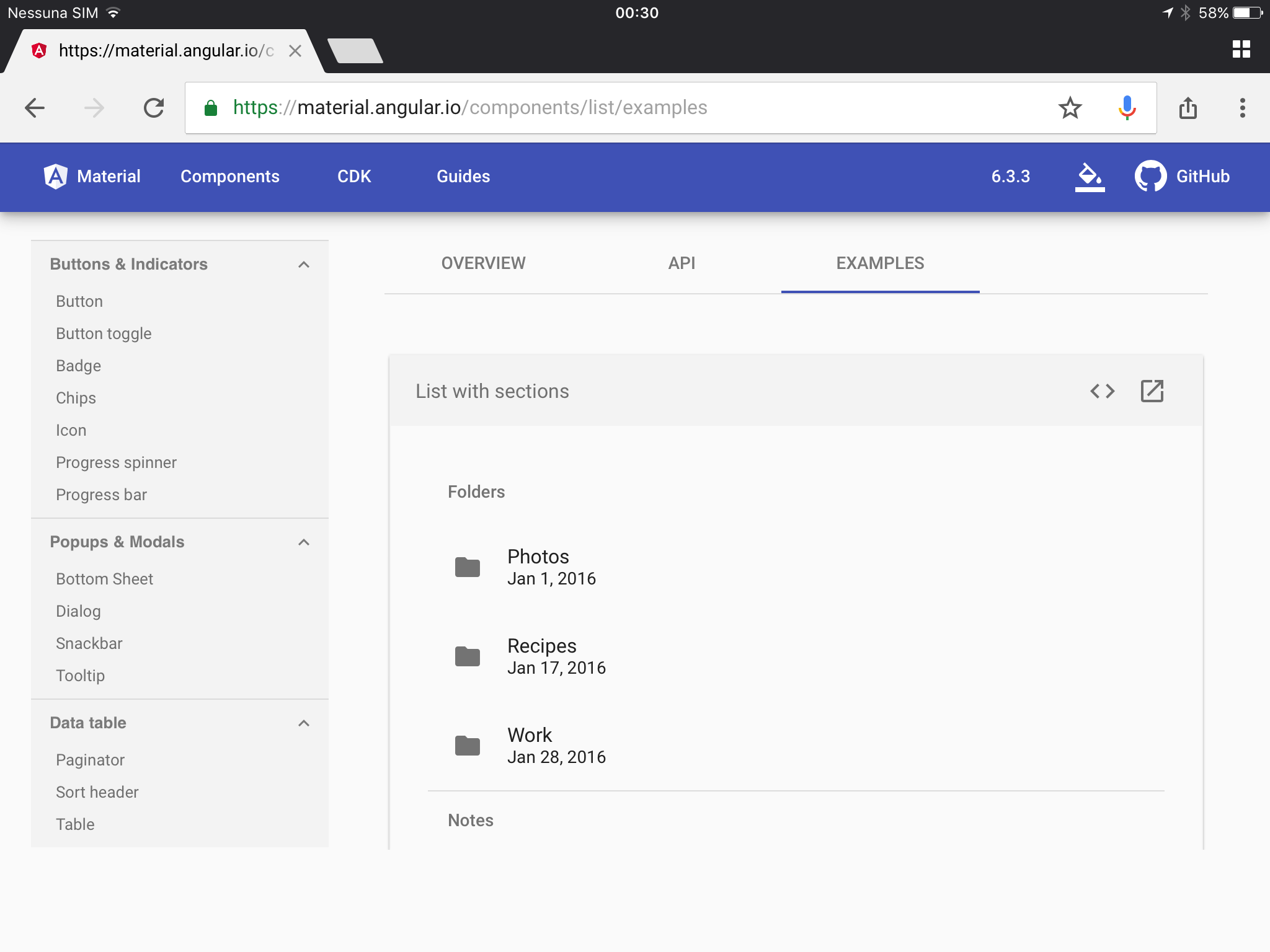Bookmark the page with the star icon
The image size is (1270, 952).
coord(1070,107)
